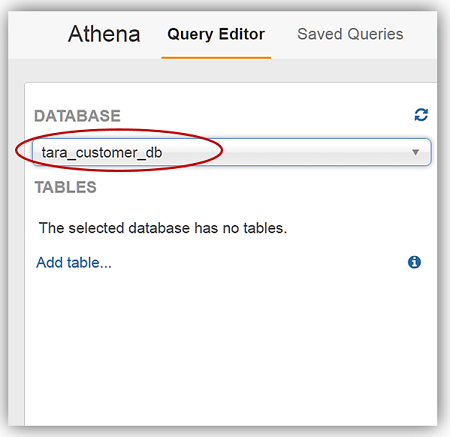The image size is (450, 437).
Task: Select the Query Editor tab
Action: (216, 34)
